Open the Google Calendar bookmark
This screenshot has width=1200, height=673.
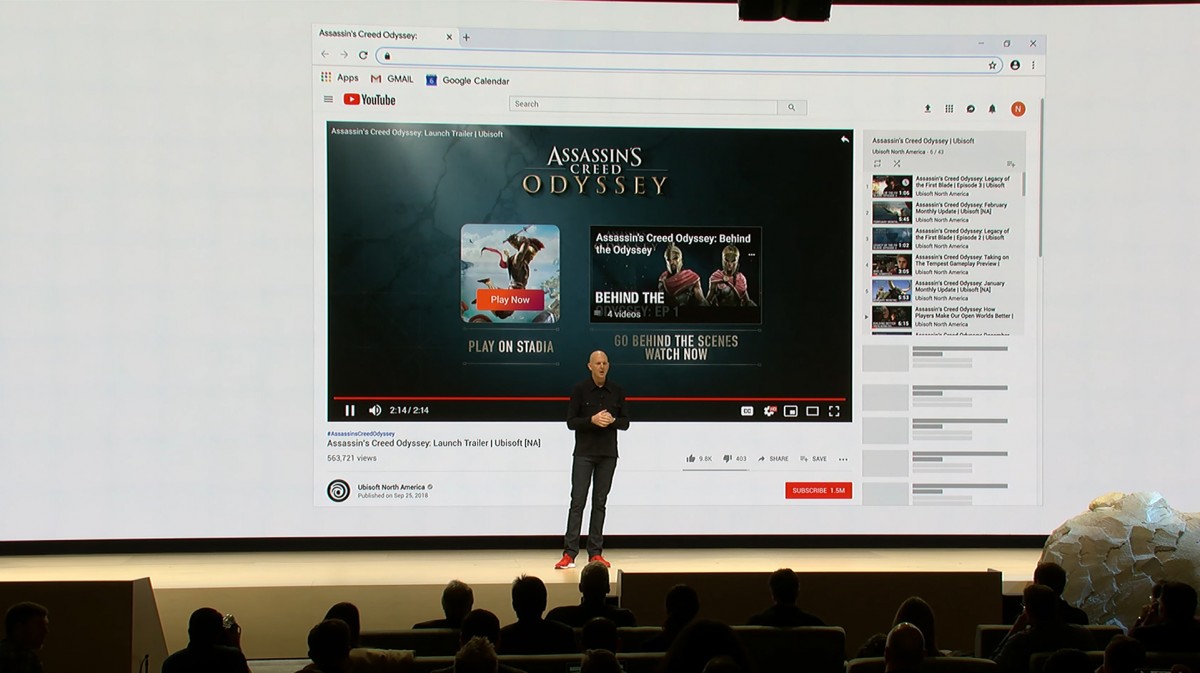coord(468,80)
